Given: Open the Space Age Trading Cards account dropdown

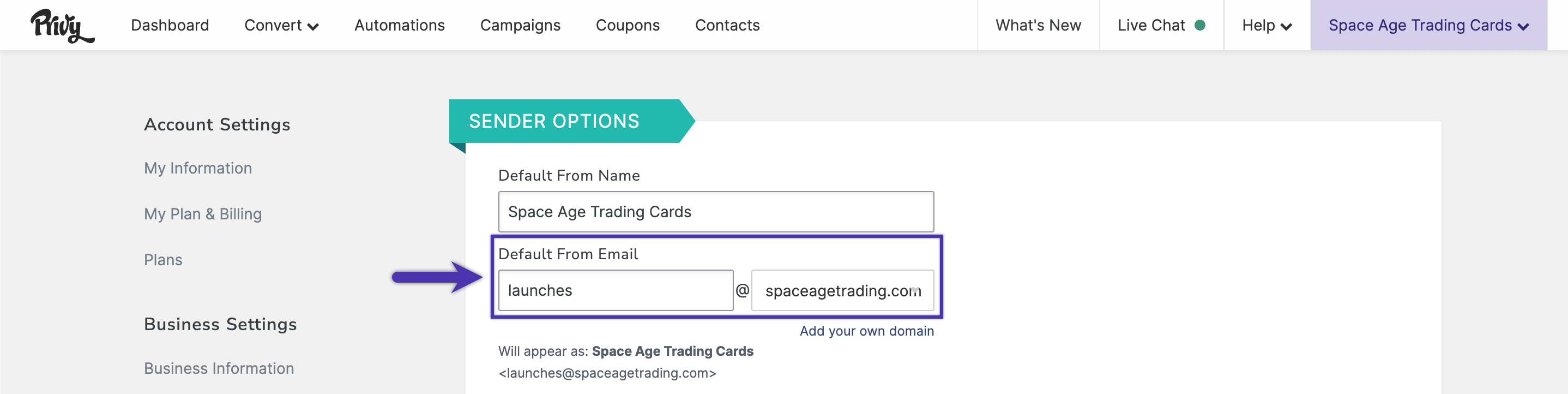Looking at the screenshot, I should (1428, 25).
